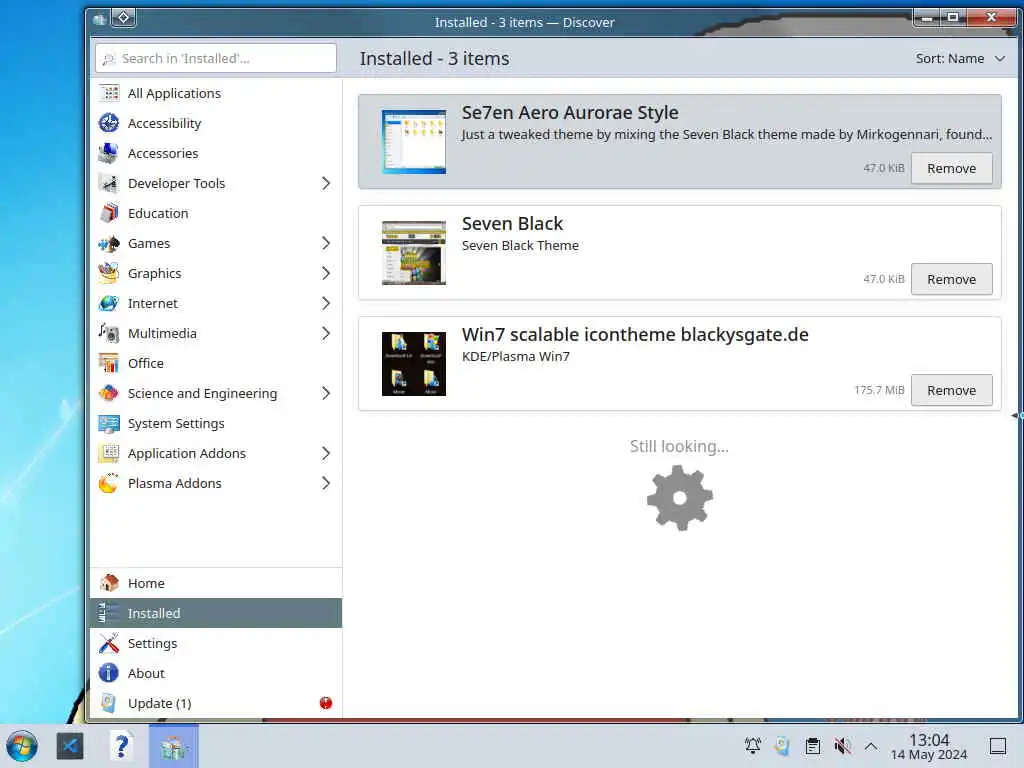The width and height of the screenshot is (1024, 768).
Task: Click the Games category icon
Action: point(109,244)
